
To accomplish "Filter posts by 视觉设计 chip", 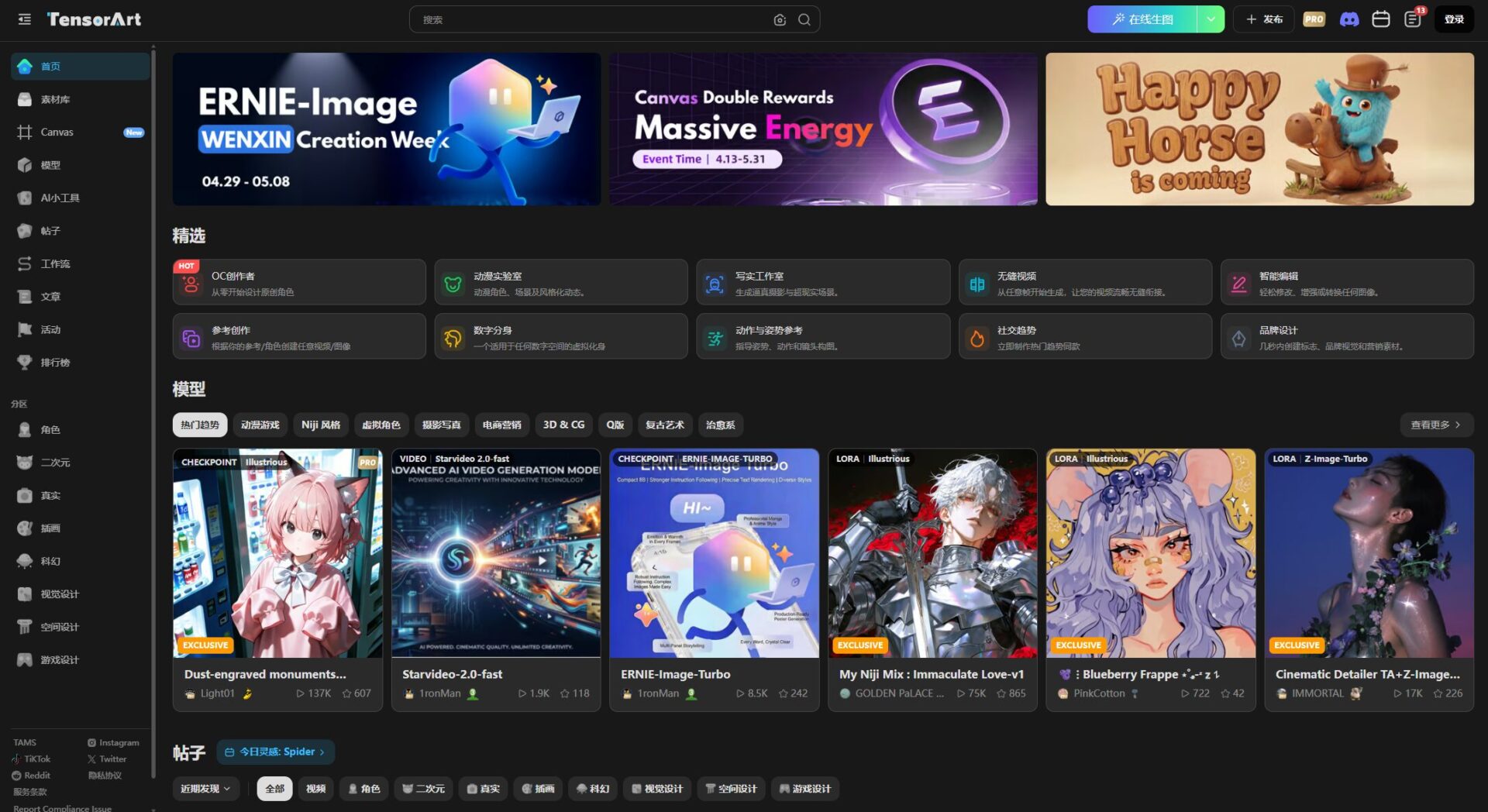I will tap(657, 789).
